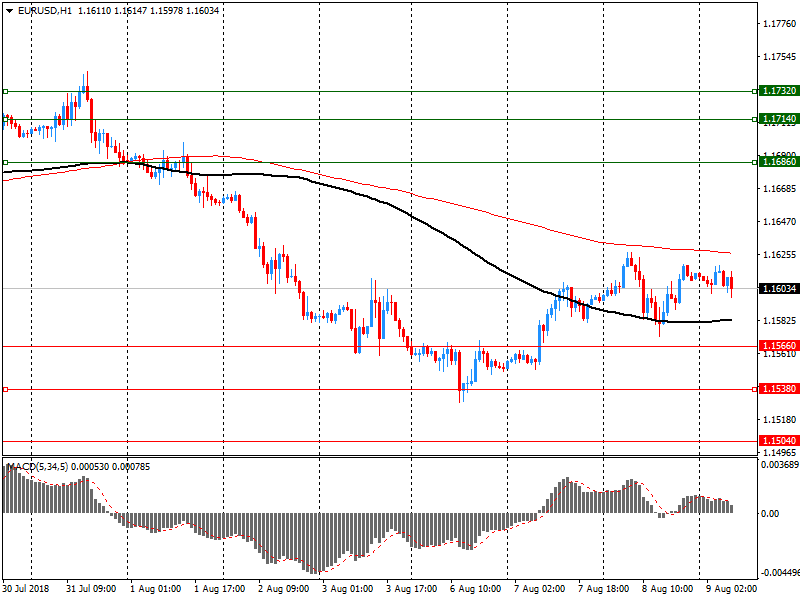
Task: Select the 1.15380 red support level label
Action: click(x=778, y=389)
